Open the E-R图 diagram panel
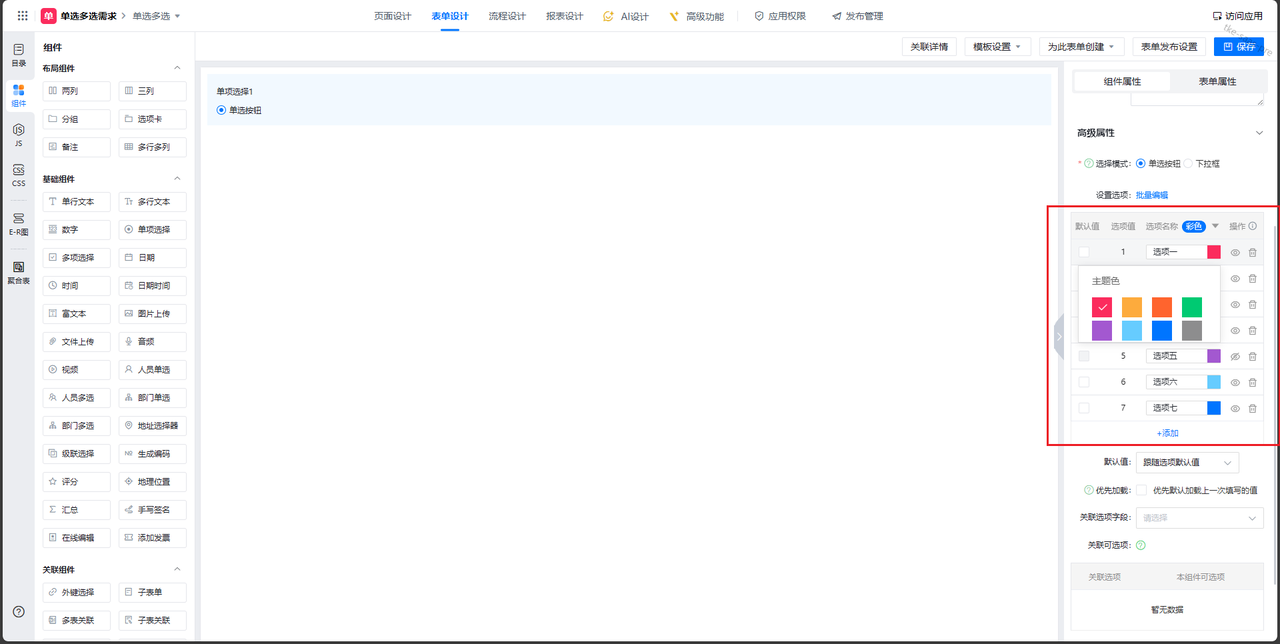Image resolution: width=1280 pixels, height=644 pixels. pyautogui.click(x=18, y=223)
